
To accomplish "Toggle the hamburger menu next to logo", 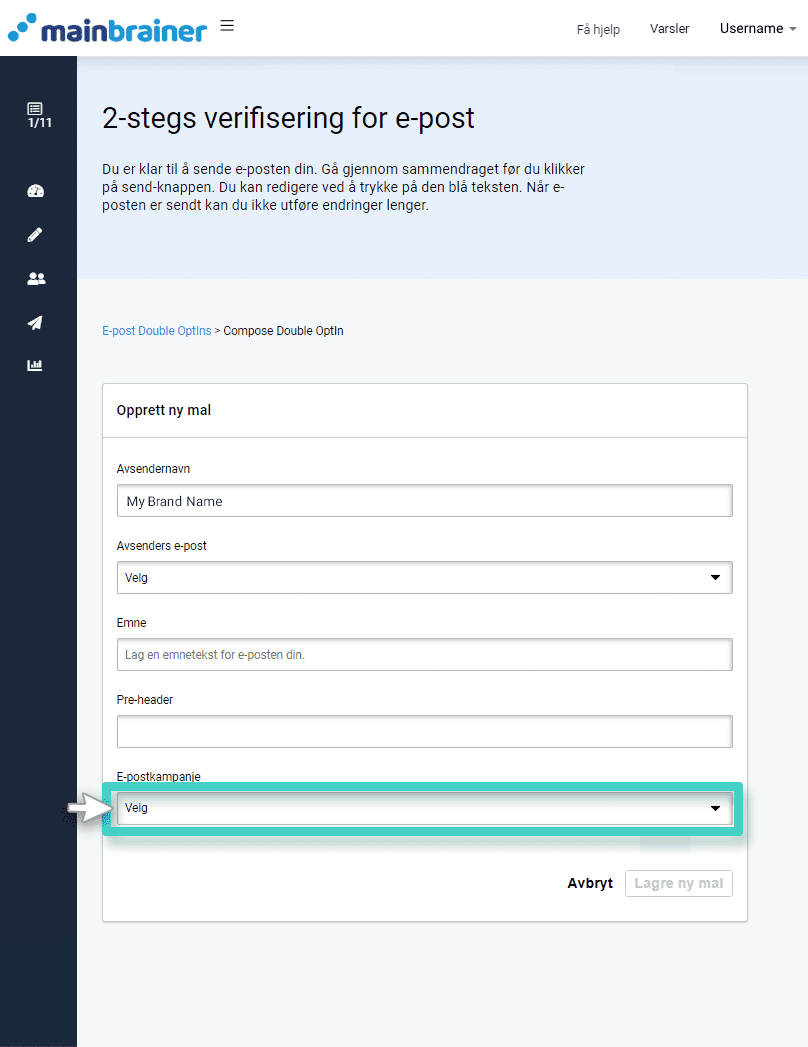I will (x=227, y=26).
